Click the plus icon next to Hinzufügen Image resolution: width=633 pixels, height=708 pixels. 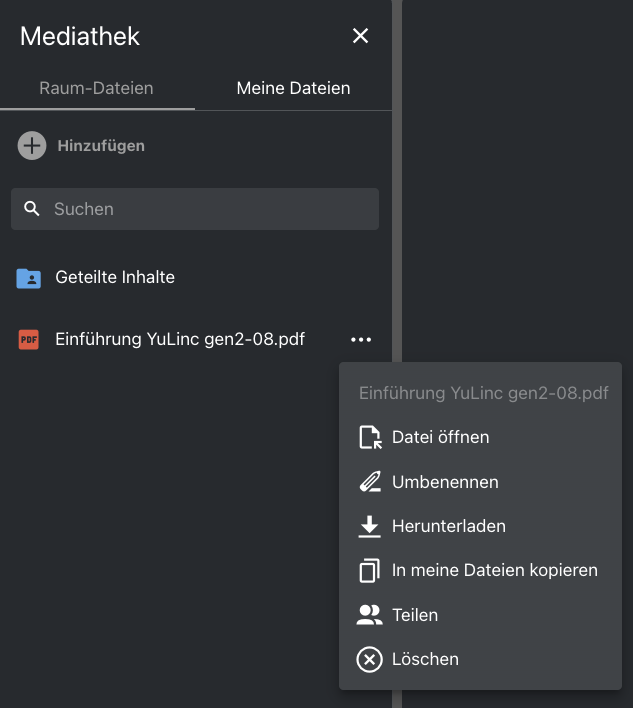pos(32,146)
